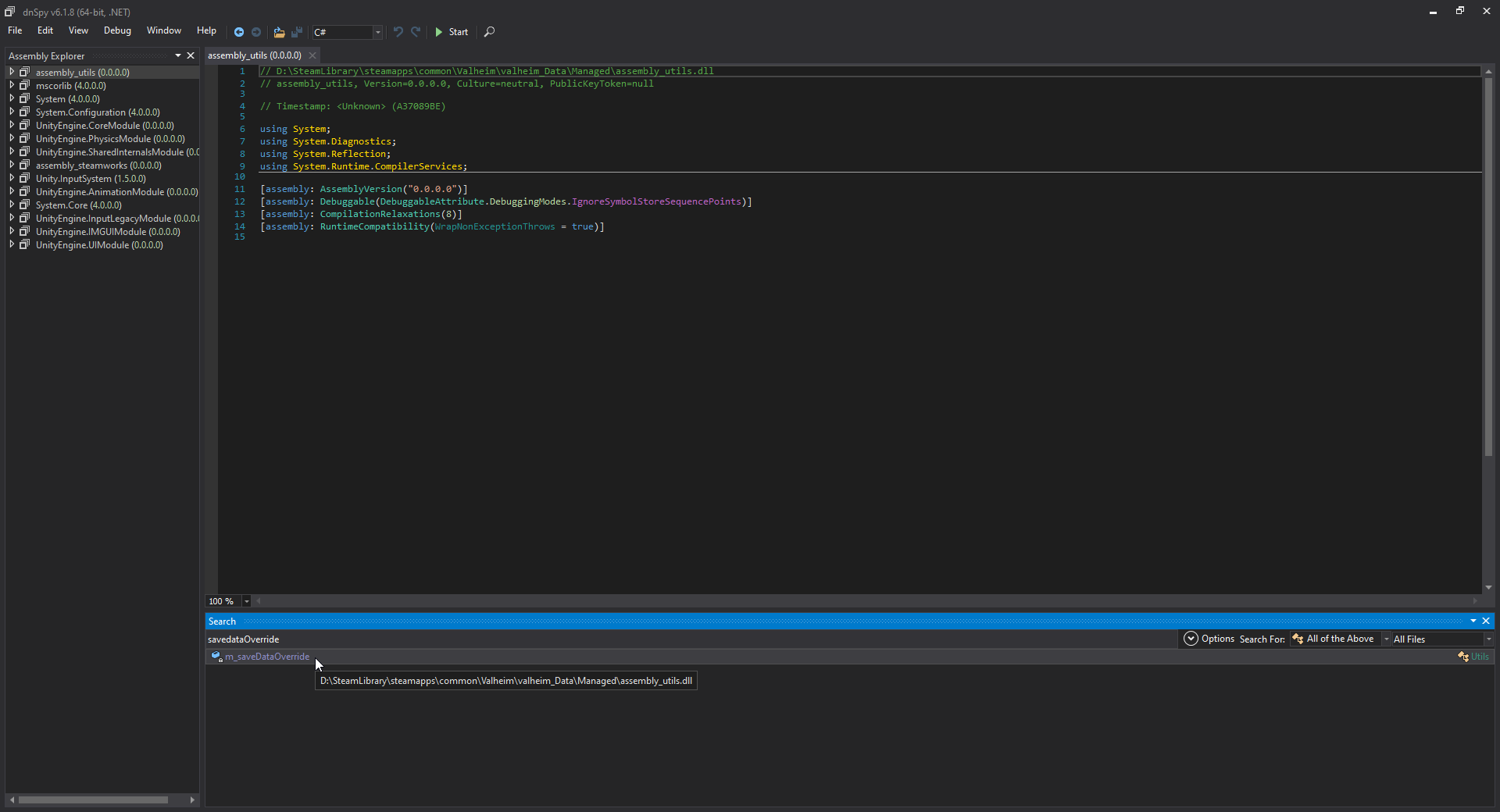1500x812 pixels.
Task: Open a file with the folder icon
Action: (279, 32)
